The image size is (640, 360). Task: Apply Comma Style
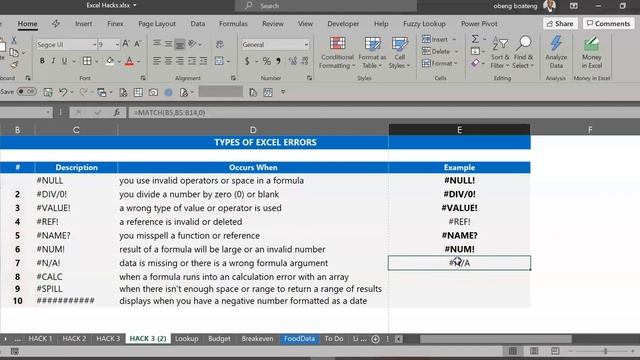tap(278, 61)
